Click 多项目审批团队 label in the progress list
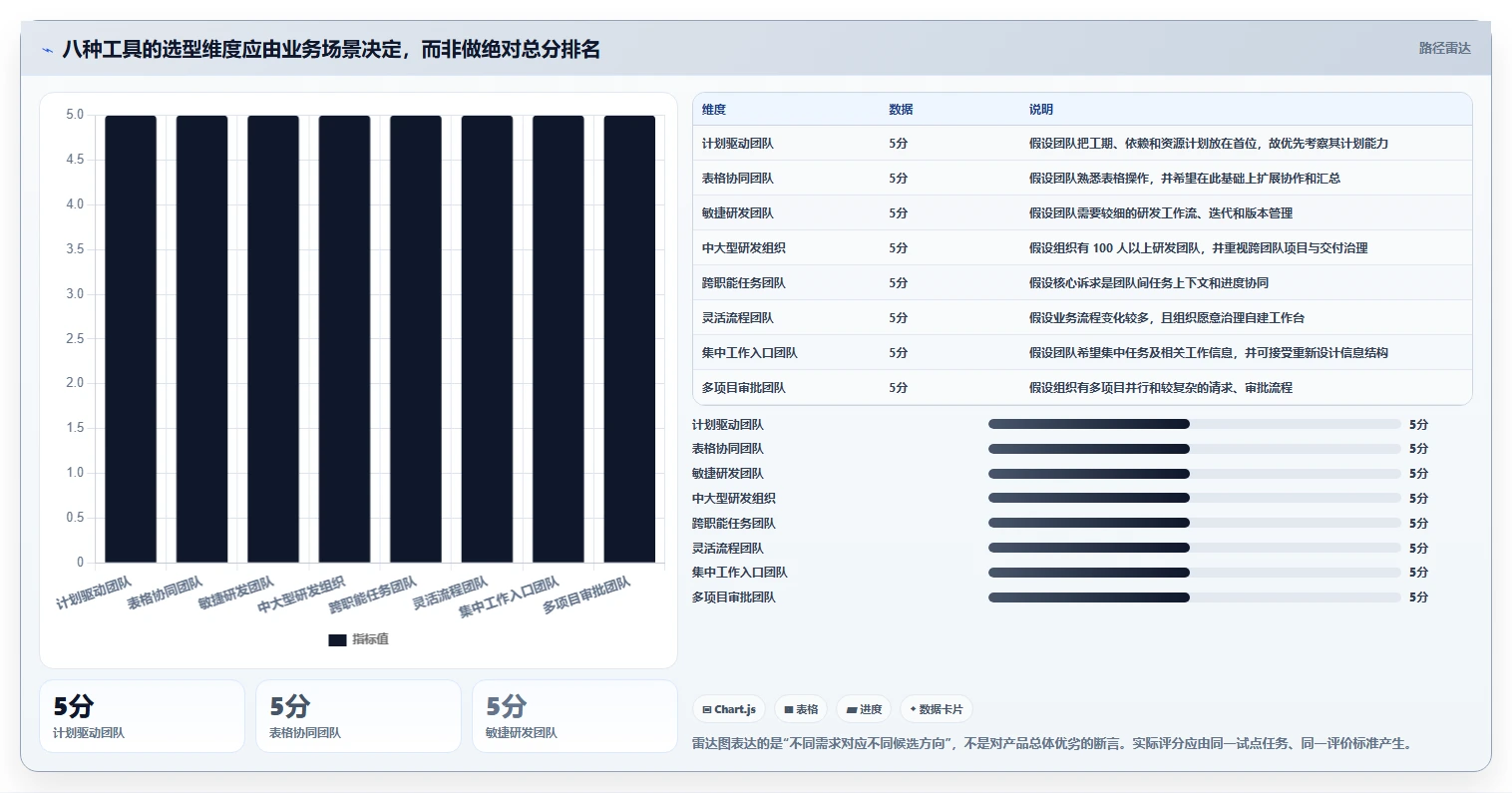 [x=734, y=597]
